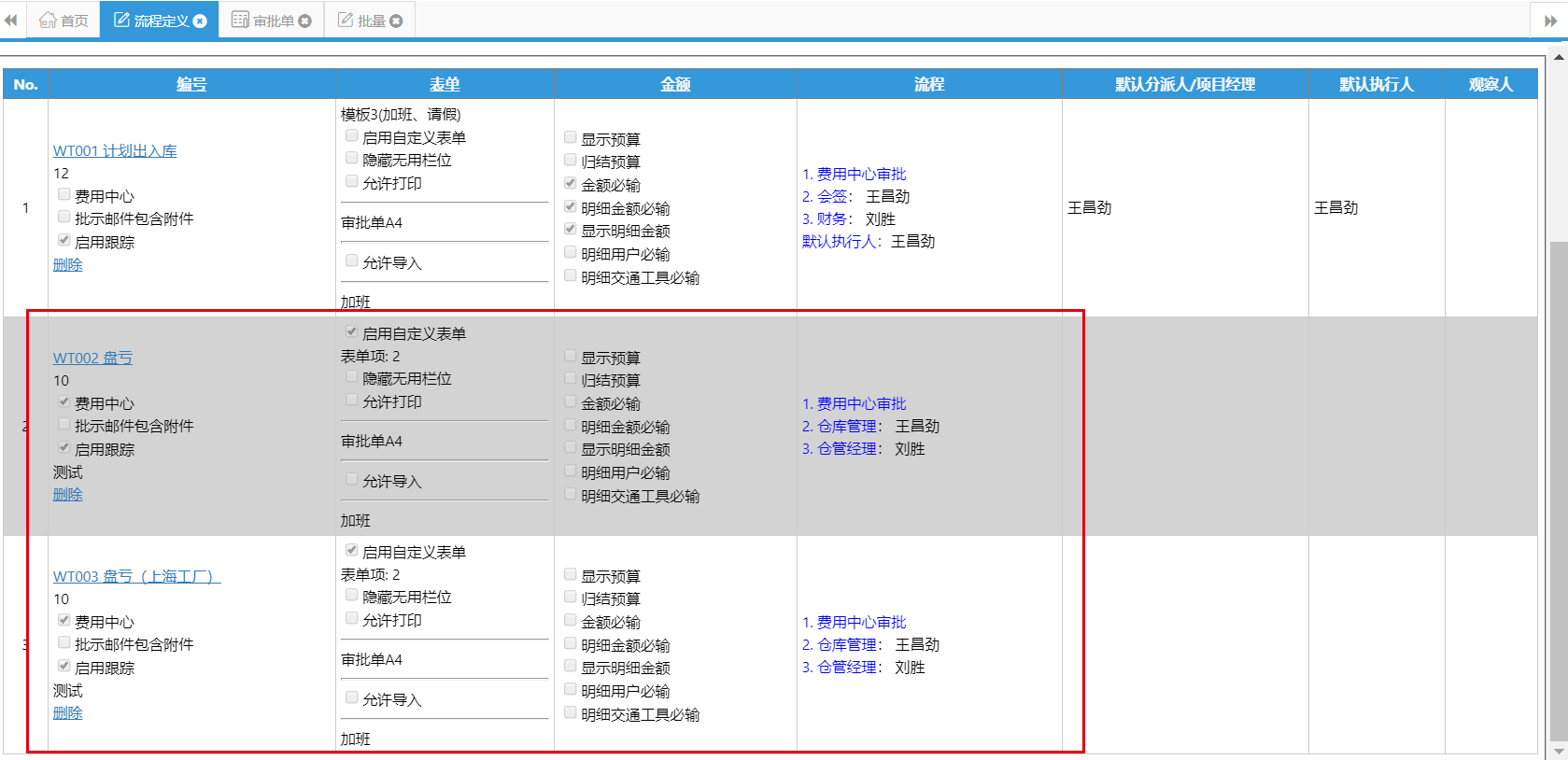Image resolution: width=1568 pixels, height=760 pixels.
Task: Click the 编号 column header
Action: tap(191, 84)
